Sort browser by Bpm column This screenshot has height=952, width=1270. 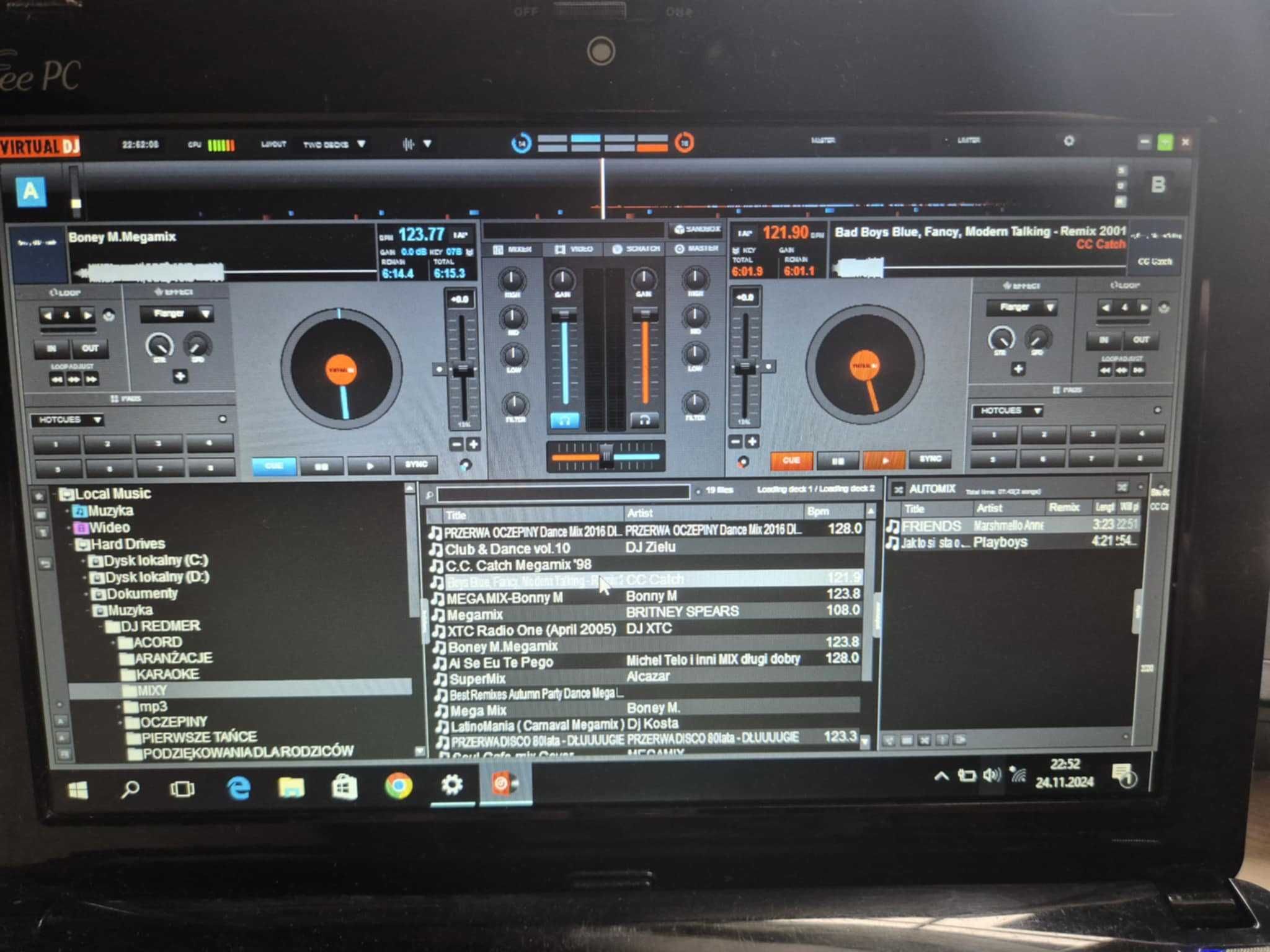tap(834, 511)
